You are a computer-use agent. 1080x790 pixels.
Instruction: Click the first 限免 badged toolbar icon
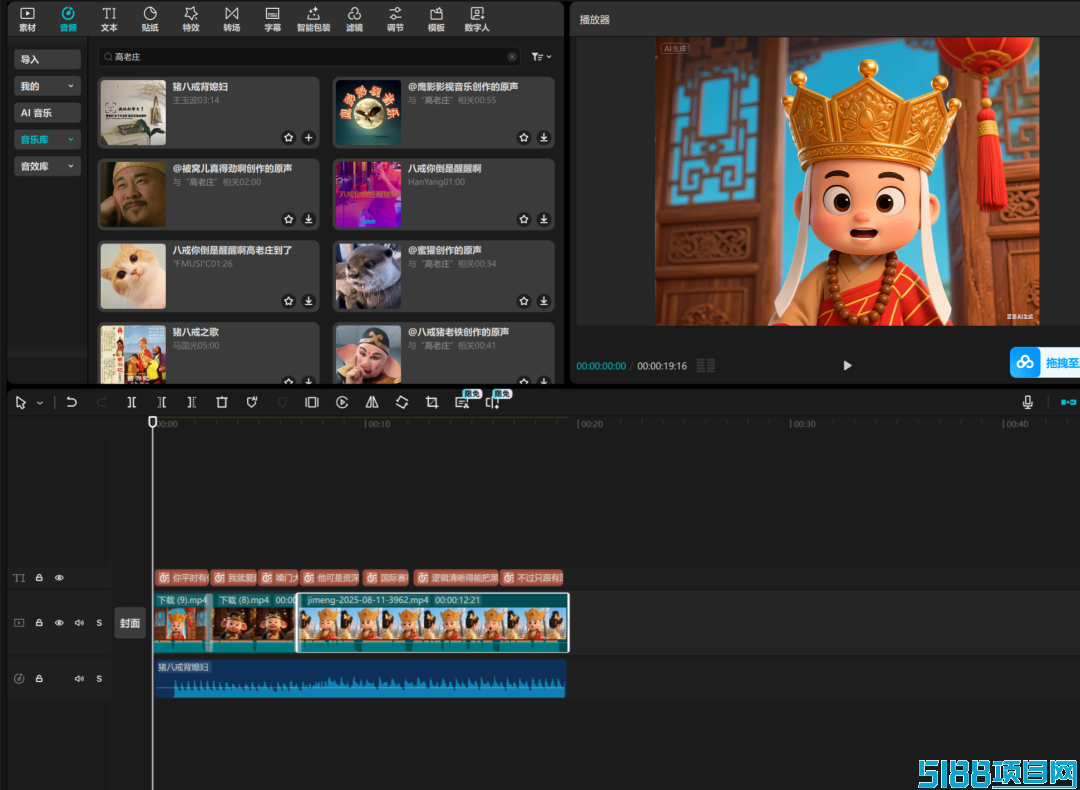point(462,403)
